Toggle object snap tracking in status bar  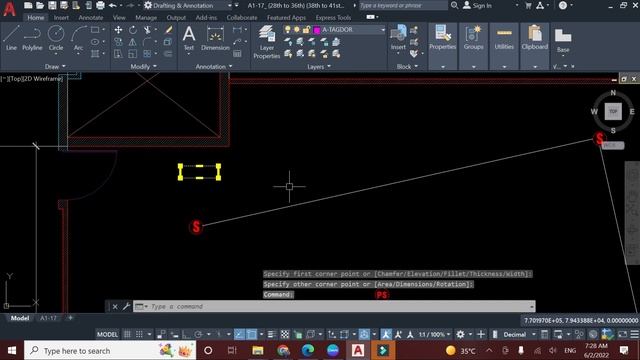click(239, 334)
